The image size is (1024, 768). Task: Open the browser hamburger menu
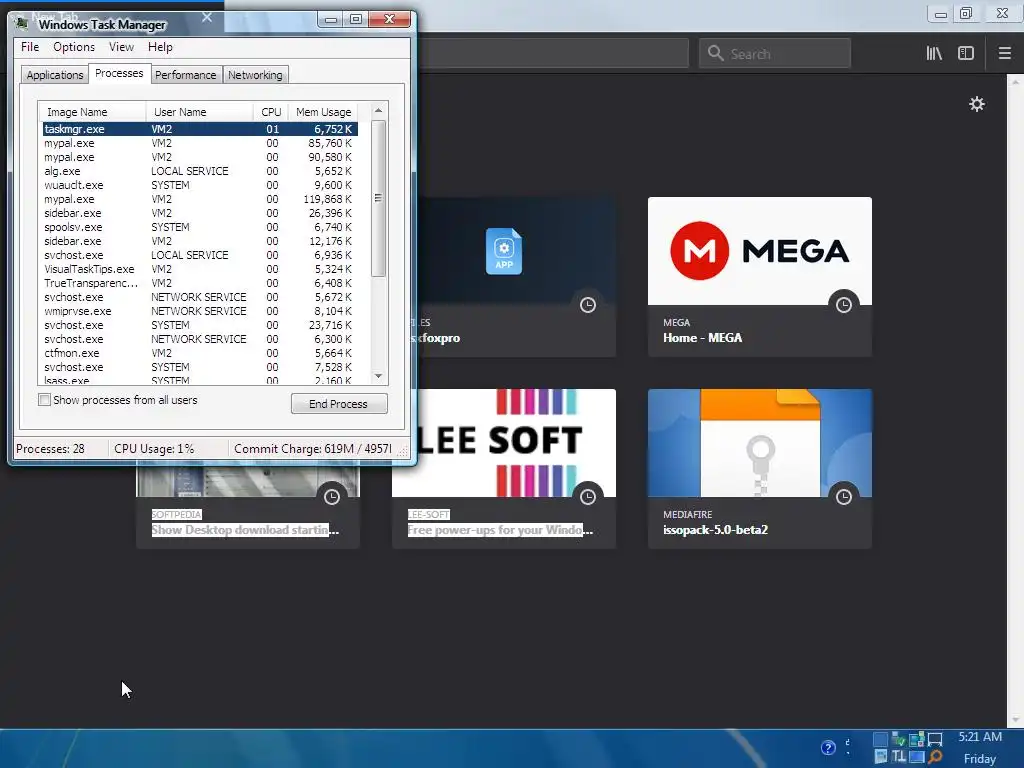(1004, 53)
